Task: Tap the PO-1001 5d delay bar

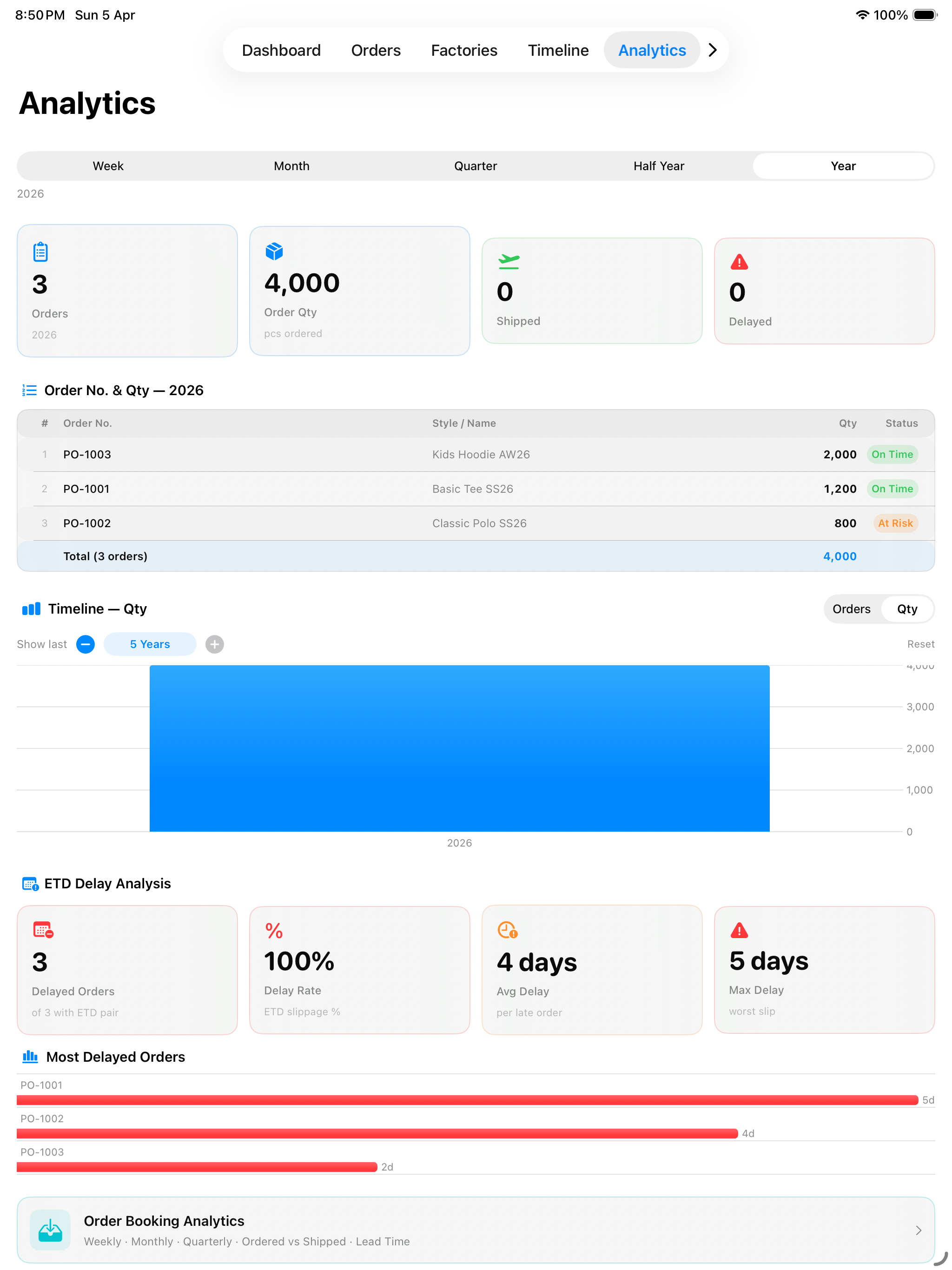Action: pos(467,1100)
